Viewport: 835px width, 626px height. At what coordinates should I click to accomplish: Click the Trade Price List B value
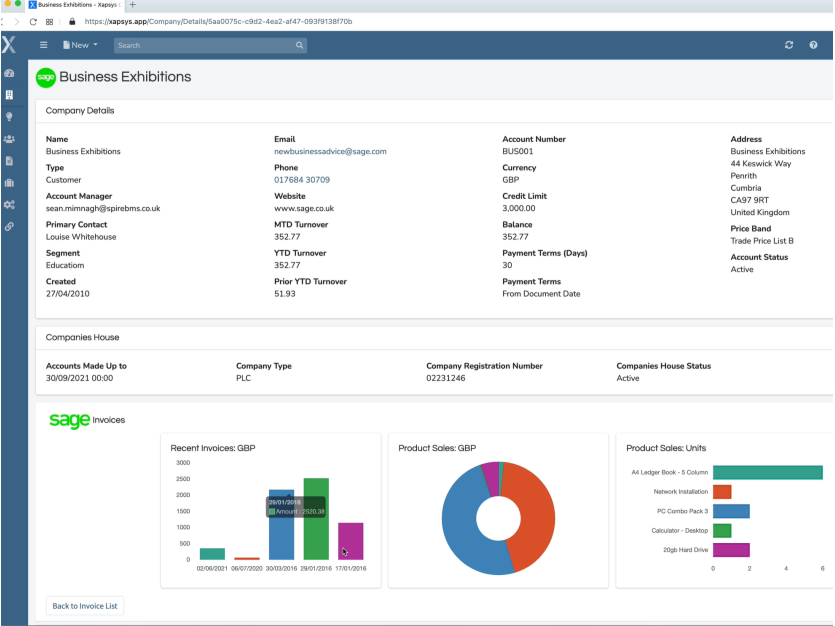pyautogui.click(x=762, y=241)
